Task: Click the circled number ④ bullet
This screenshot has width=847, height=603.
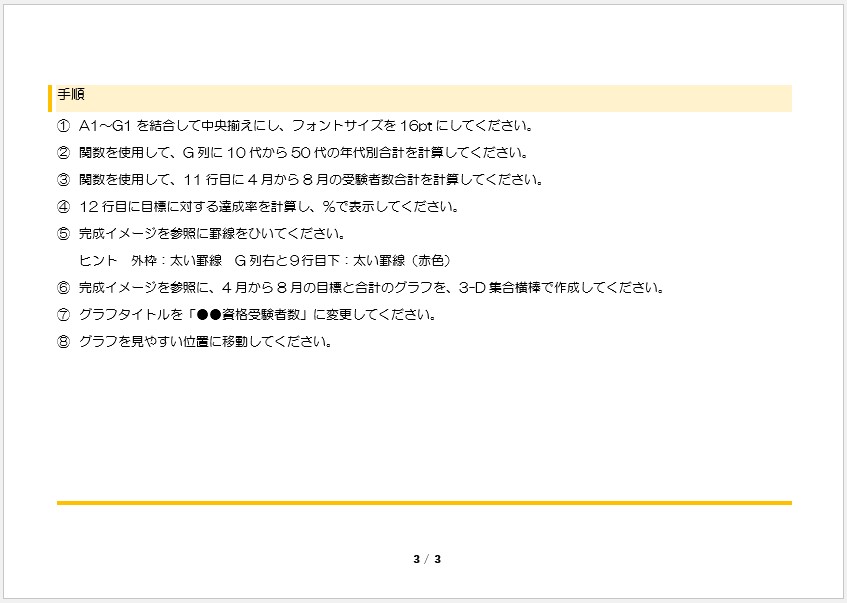Action: coord(64,208)
